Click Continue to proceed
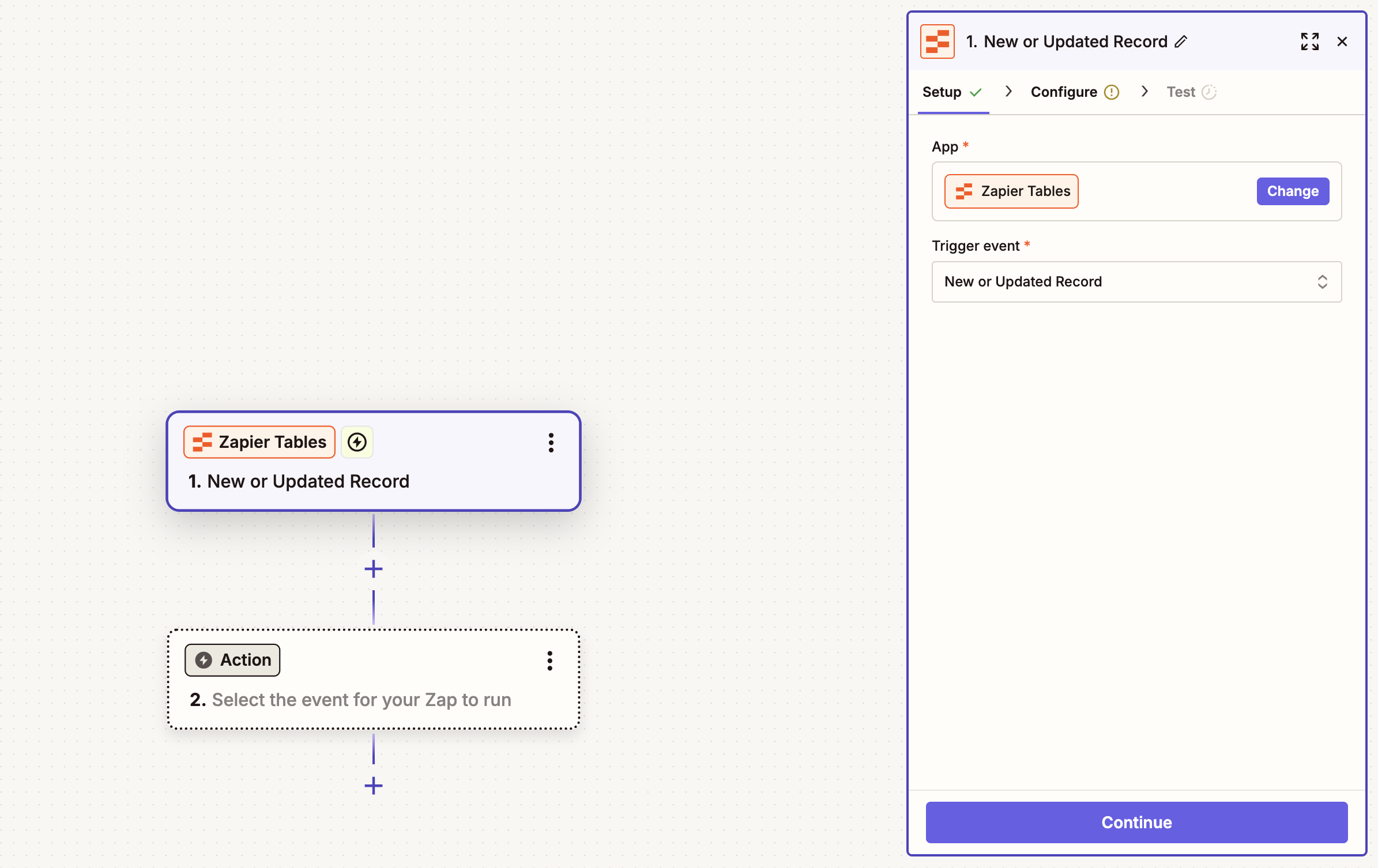Image resolution: width=1378 pixels, height=868 pixels. coord(1136,822)
